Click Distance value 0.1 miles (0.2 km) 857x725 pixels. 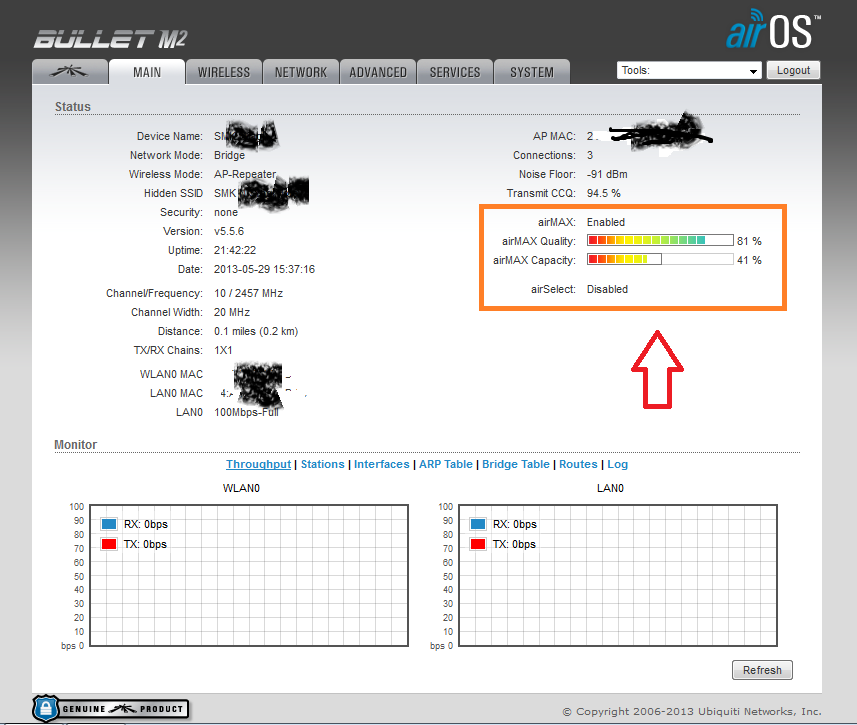(256, 331)
